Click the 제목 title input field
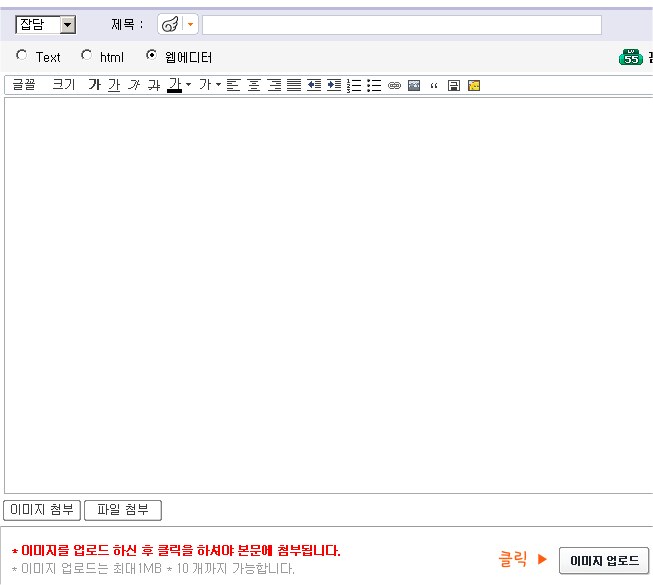 (402, 25)
